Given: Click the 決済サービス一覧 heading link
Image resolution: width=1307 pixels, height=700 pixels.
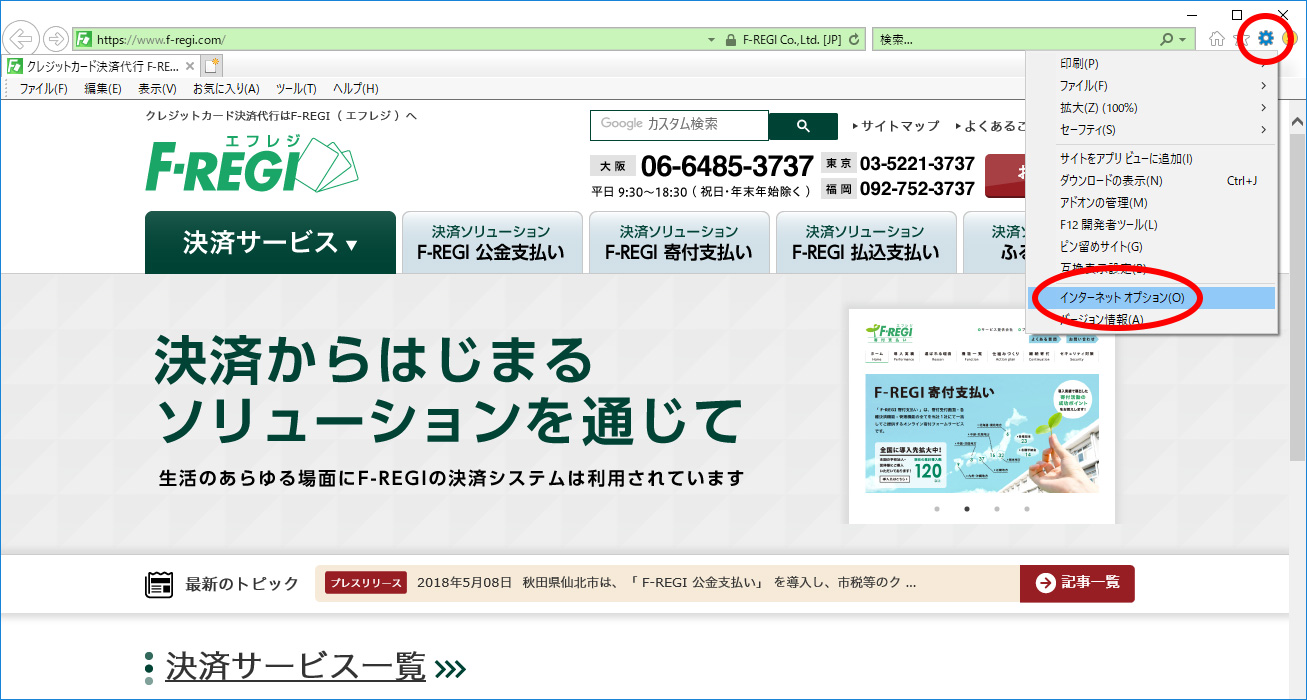Looking at the screenshot, I should tap(296, 666).
